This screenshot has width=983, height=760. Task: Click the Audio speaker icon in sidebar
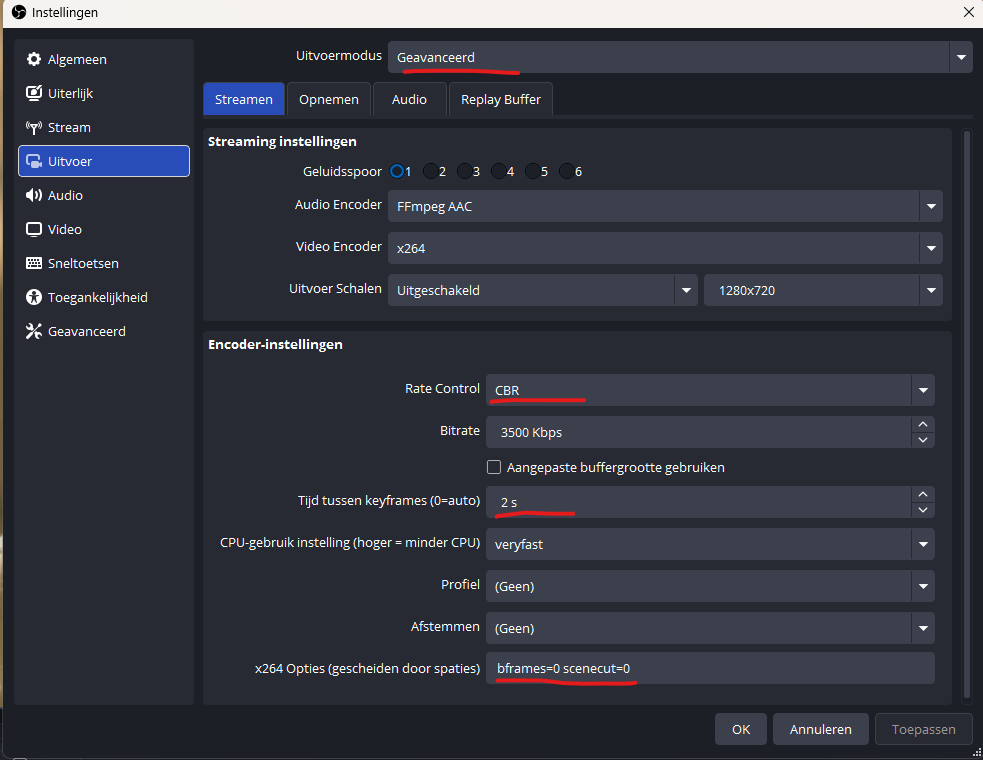click(x=34, y=196)
